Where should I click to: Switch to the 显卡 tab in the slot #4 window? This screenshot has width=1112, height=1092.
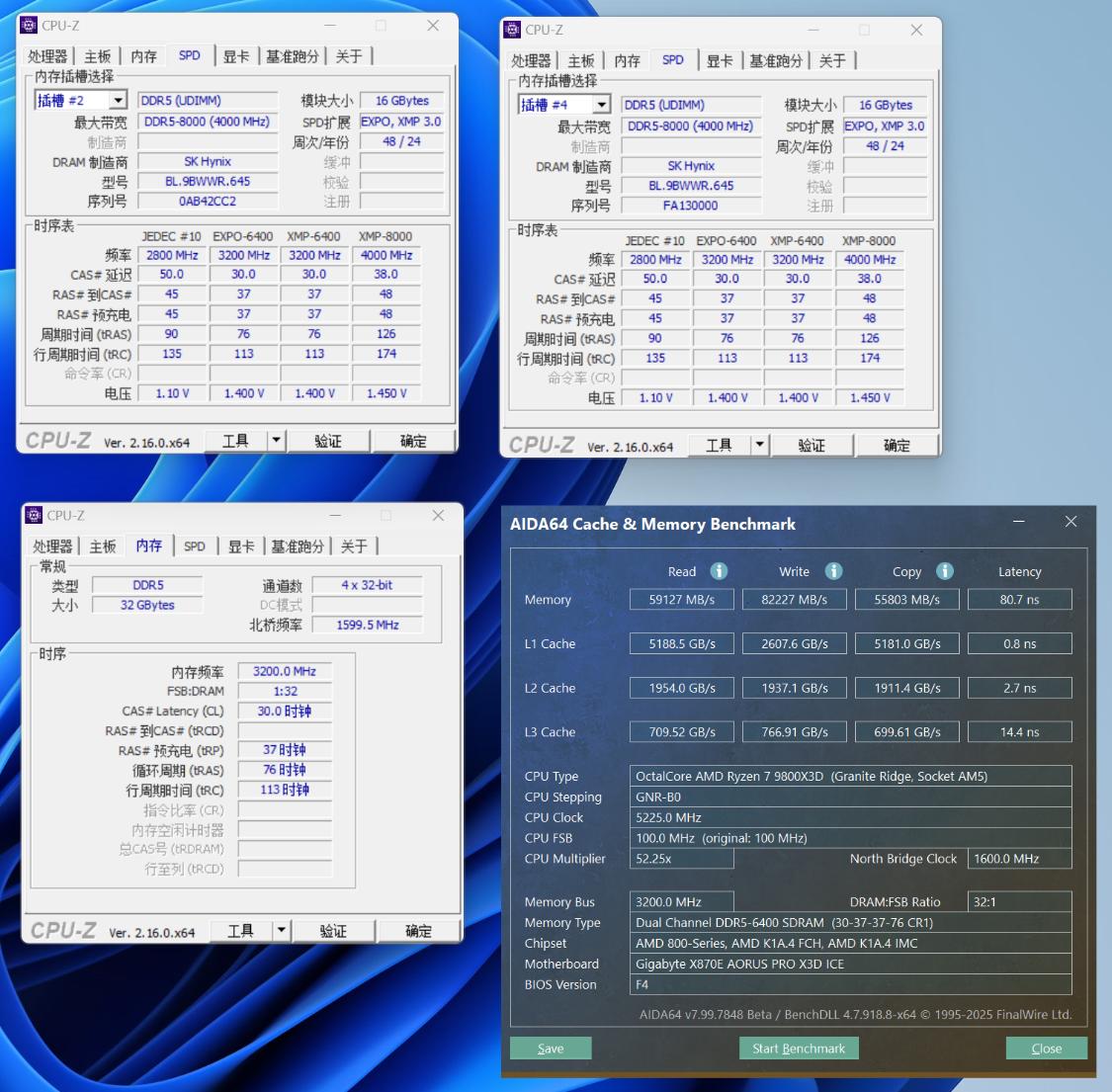720,60
